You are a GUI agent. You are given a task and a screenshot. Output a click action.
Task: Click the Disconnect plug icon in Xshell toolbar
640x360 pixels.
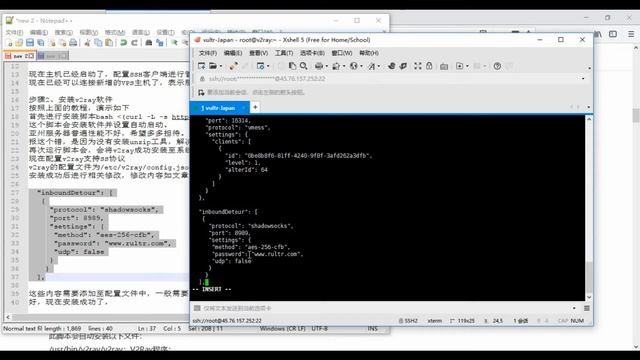tap(233, 66)
